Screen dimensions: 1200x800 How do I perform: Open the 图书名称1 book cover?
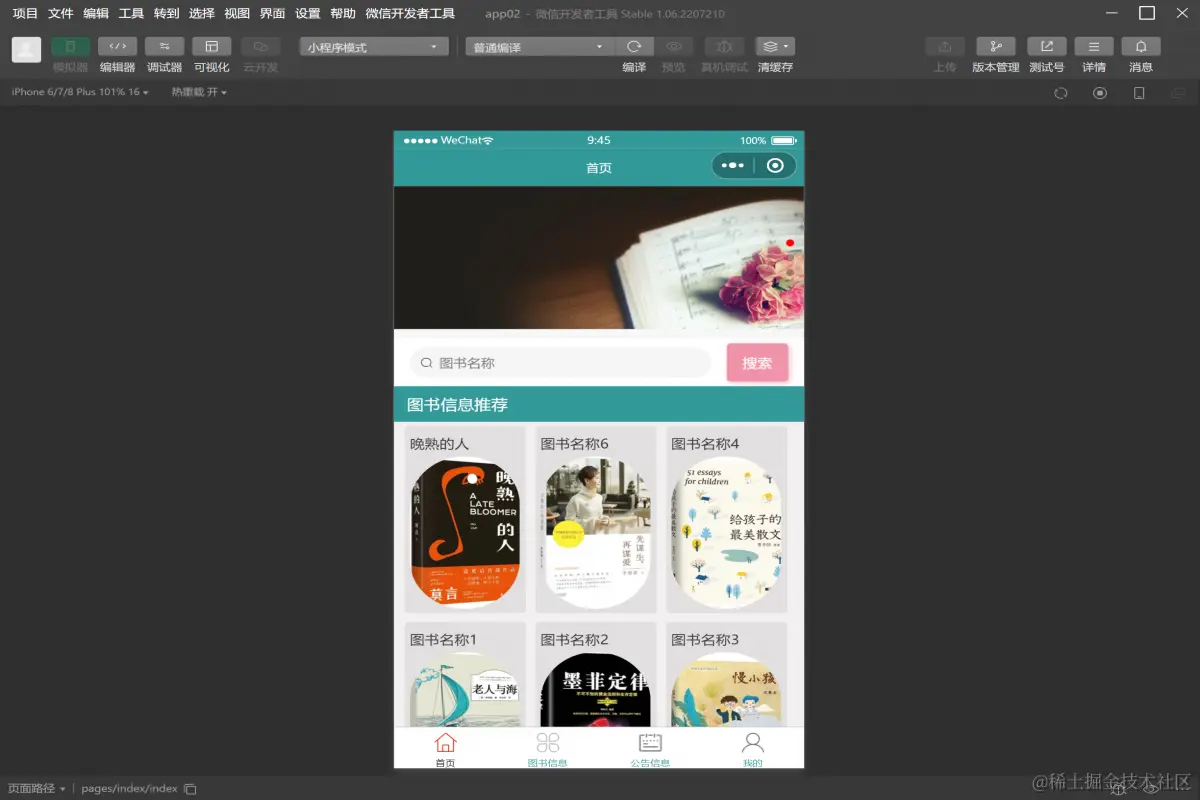tap(465, 690)
